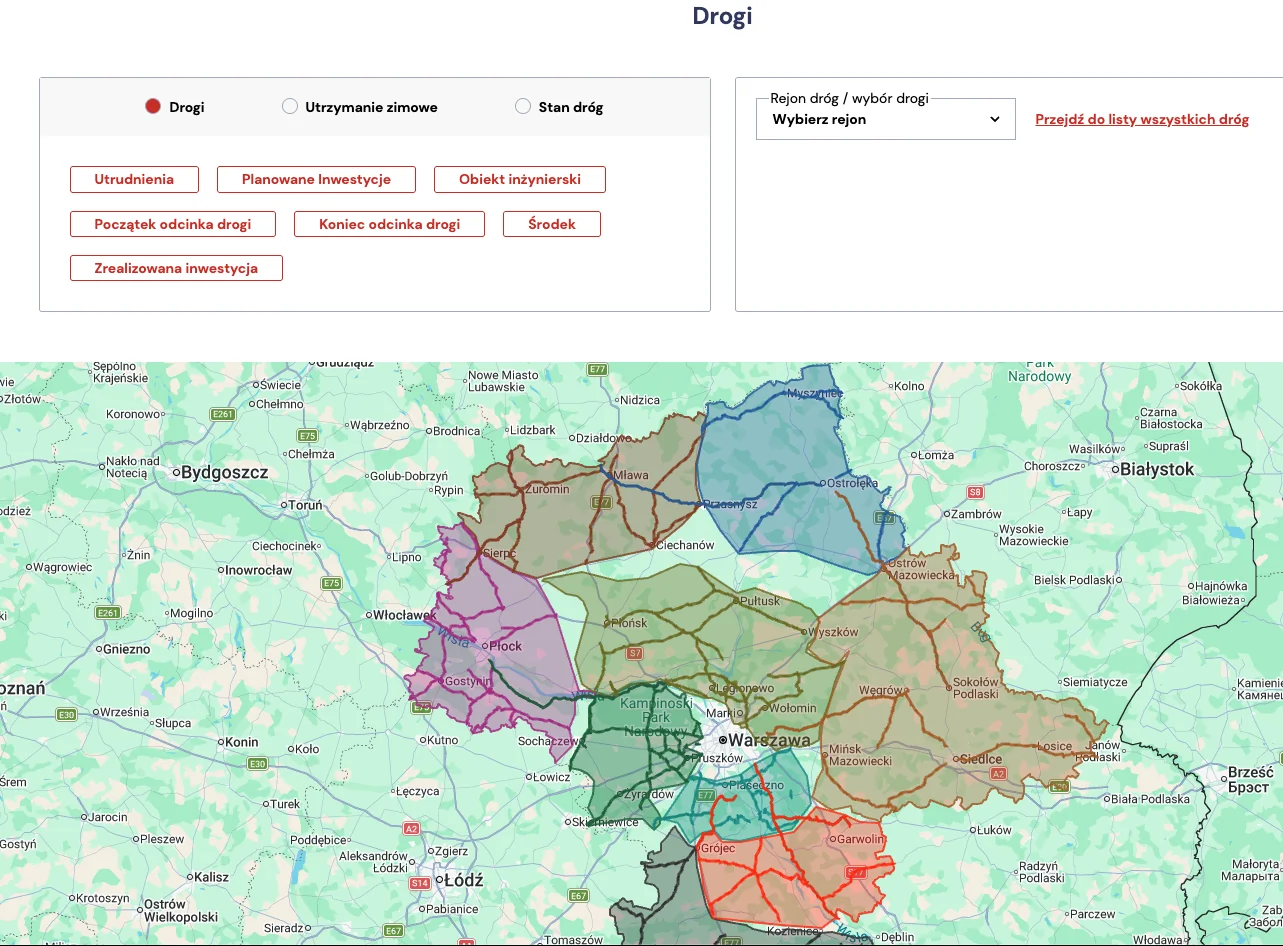1283x946 pixels.
Task: Click the Mińsk Mazowiecki map label
Action: tap(860, 755)
